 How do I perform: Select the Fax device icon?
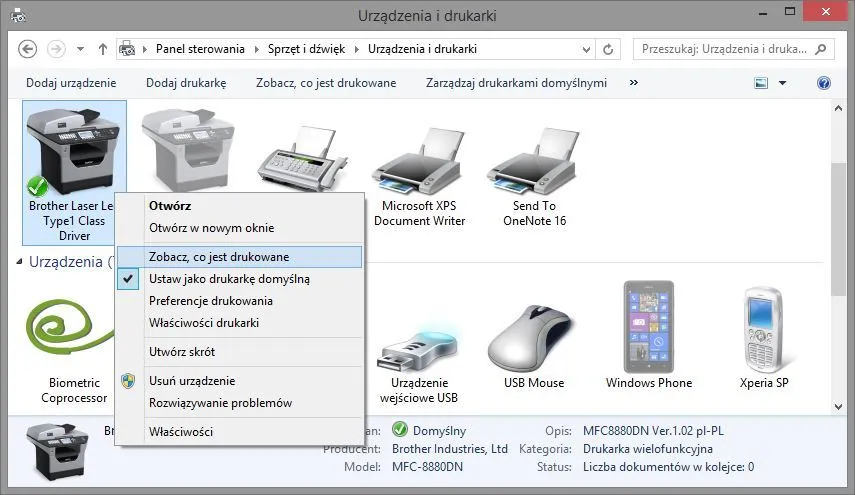(x=303, y=158)
